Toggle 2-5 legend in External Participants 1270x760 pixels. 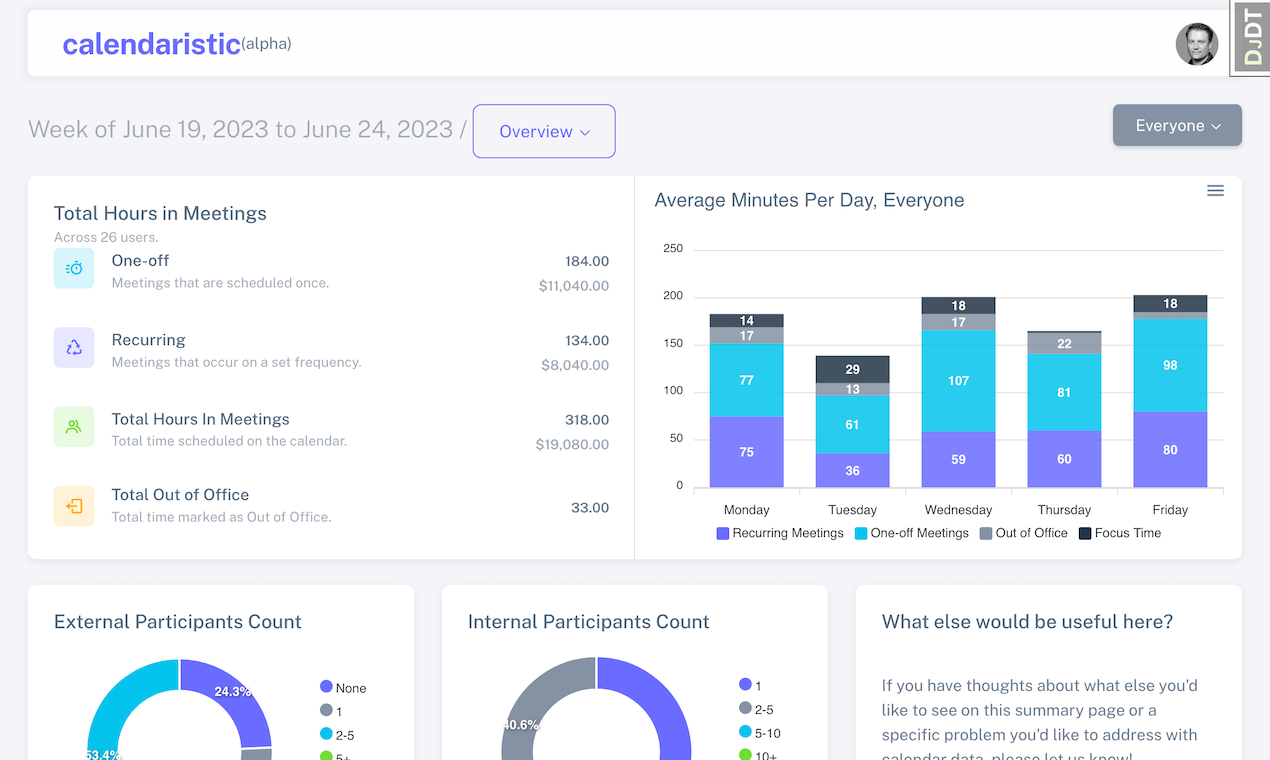337,735
